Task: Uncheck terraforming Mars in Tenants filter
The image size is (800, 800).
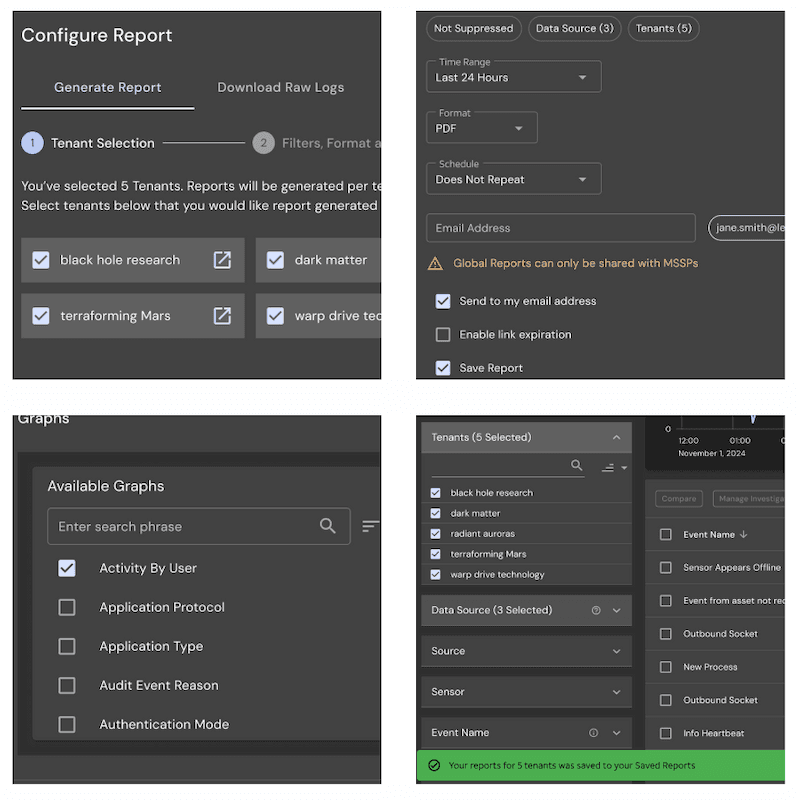Action: (x=435, y=554)
